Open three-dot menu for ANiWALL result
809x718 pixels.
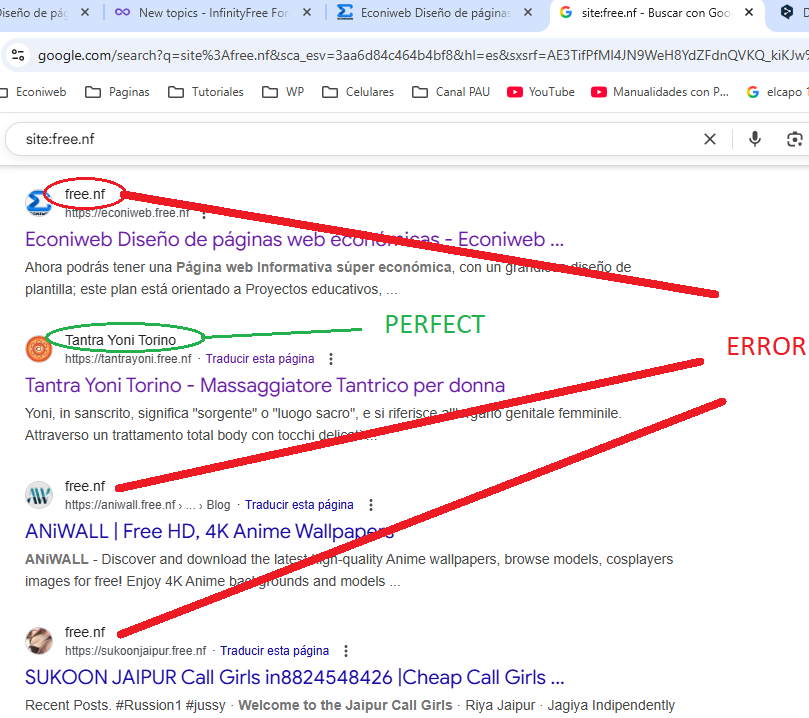(x=371, y=505)
